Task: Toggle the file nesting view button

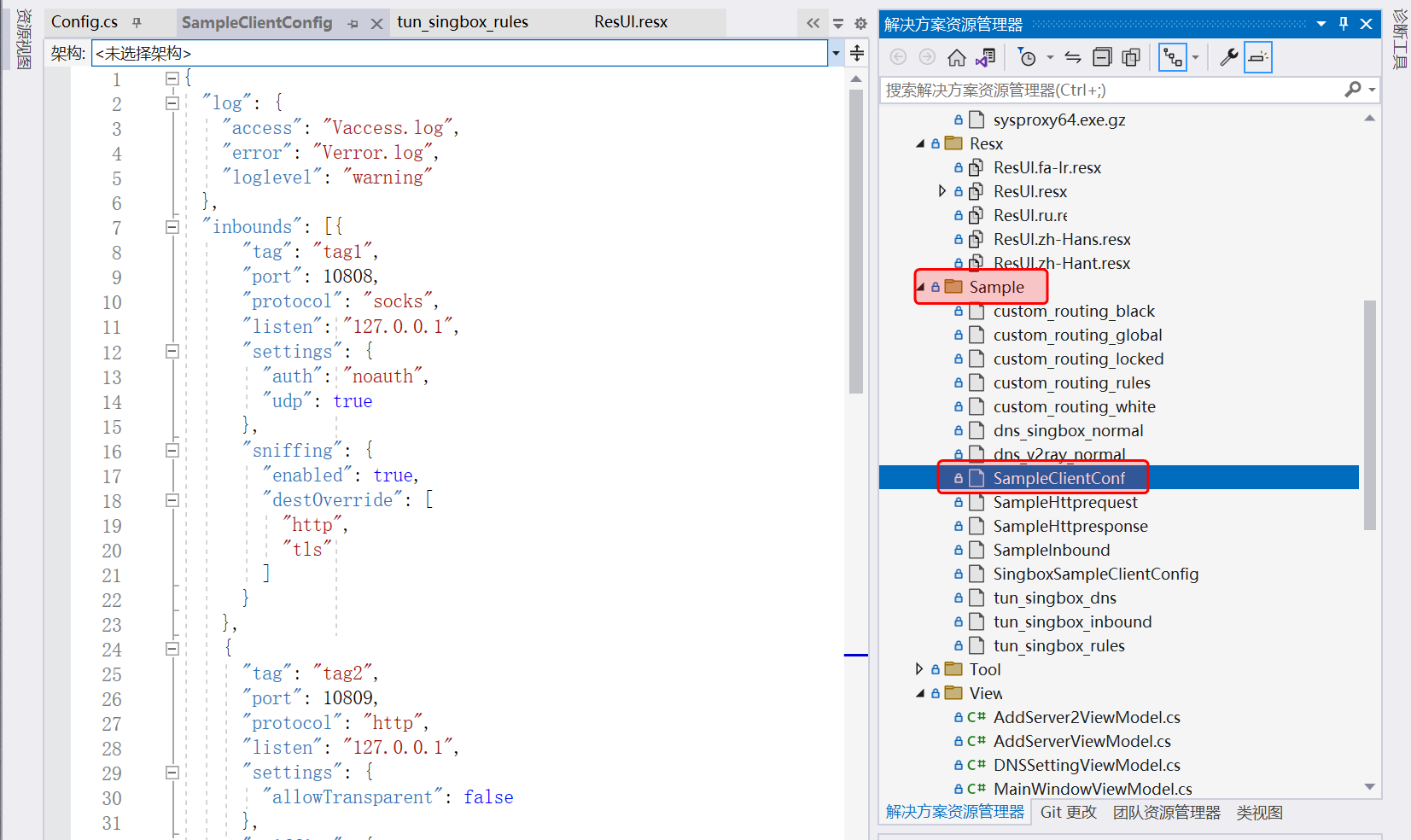Action: [x=1173, y=58]
